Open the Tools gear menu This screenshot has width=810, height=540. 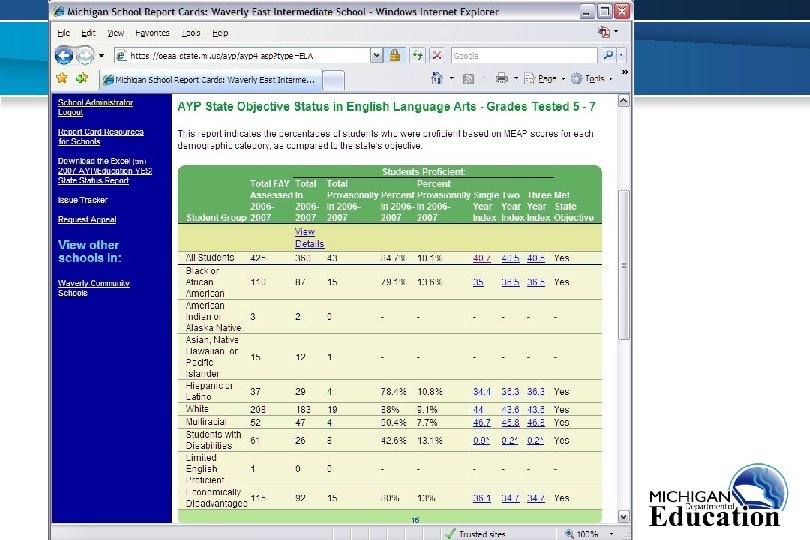click(x=591, y=79)
